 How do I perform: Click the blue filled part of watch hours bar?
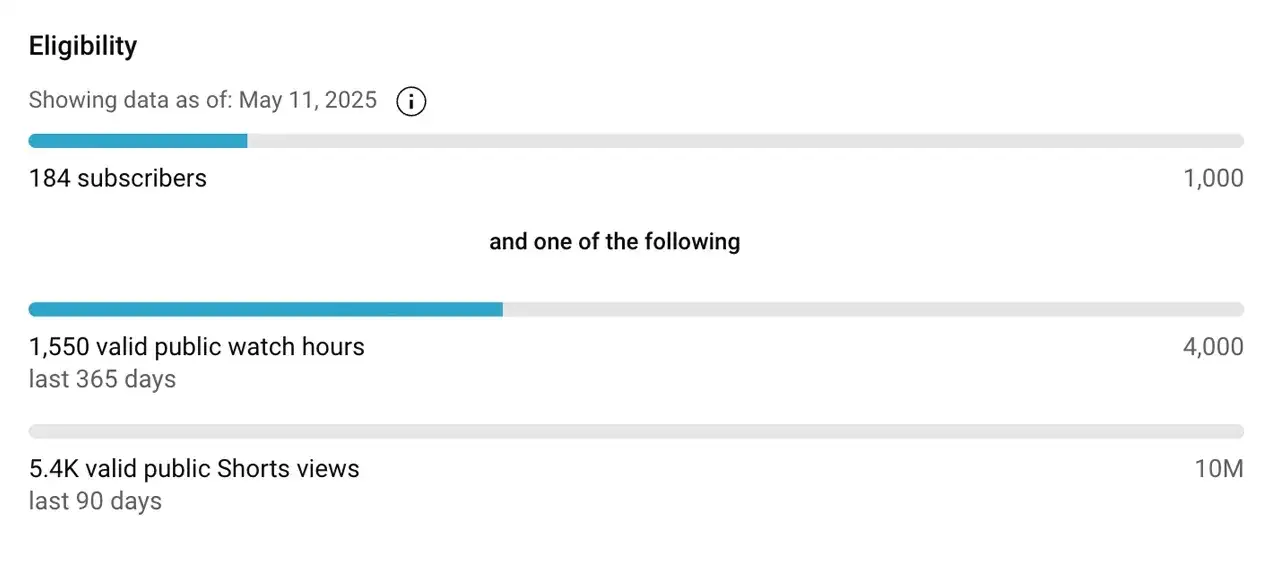[265, 310]
